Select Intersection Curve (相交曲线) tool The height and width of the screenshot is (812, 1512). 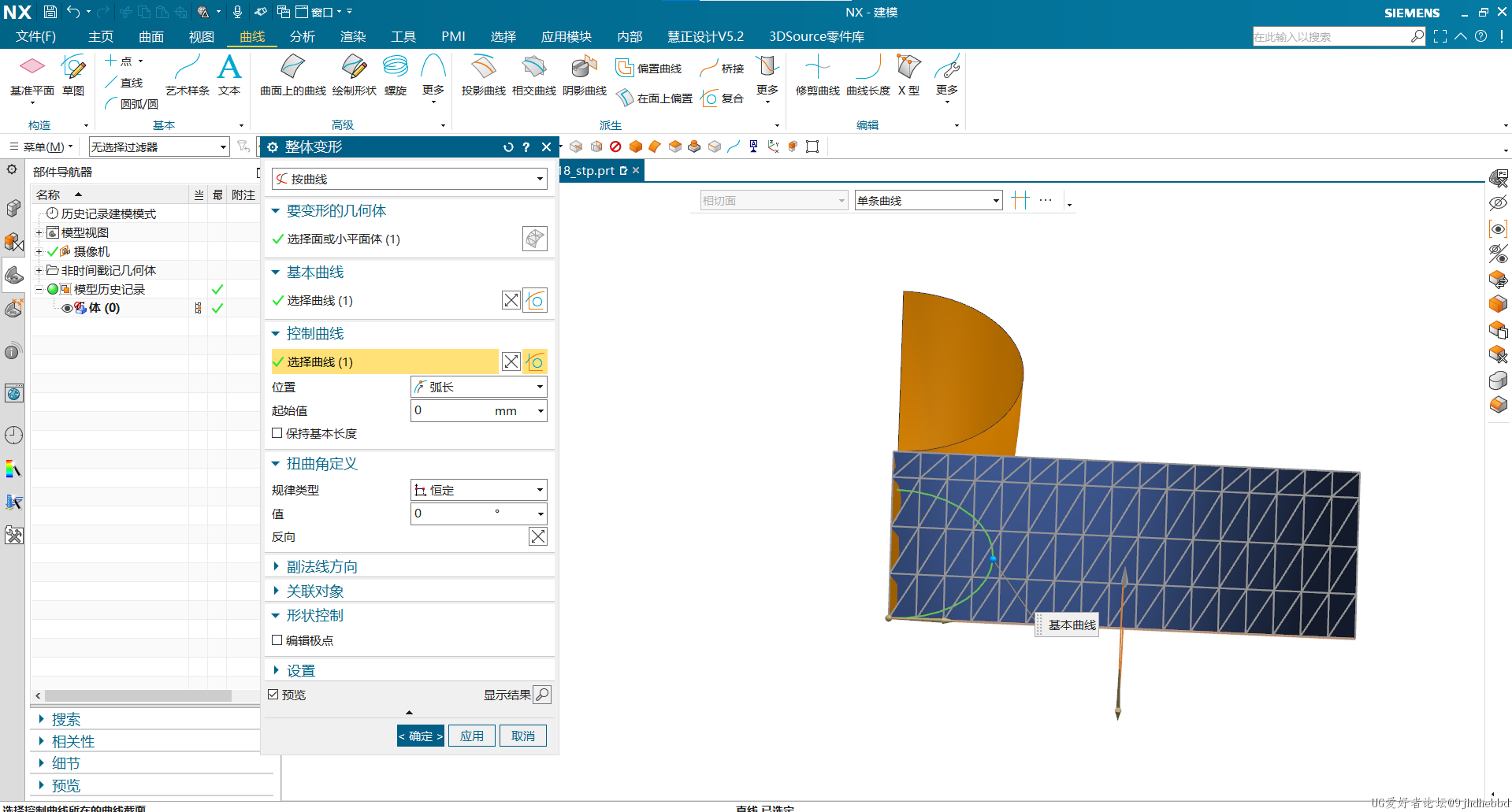tap(534, 76)
